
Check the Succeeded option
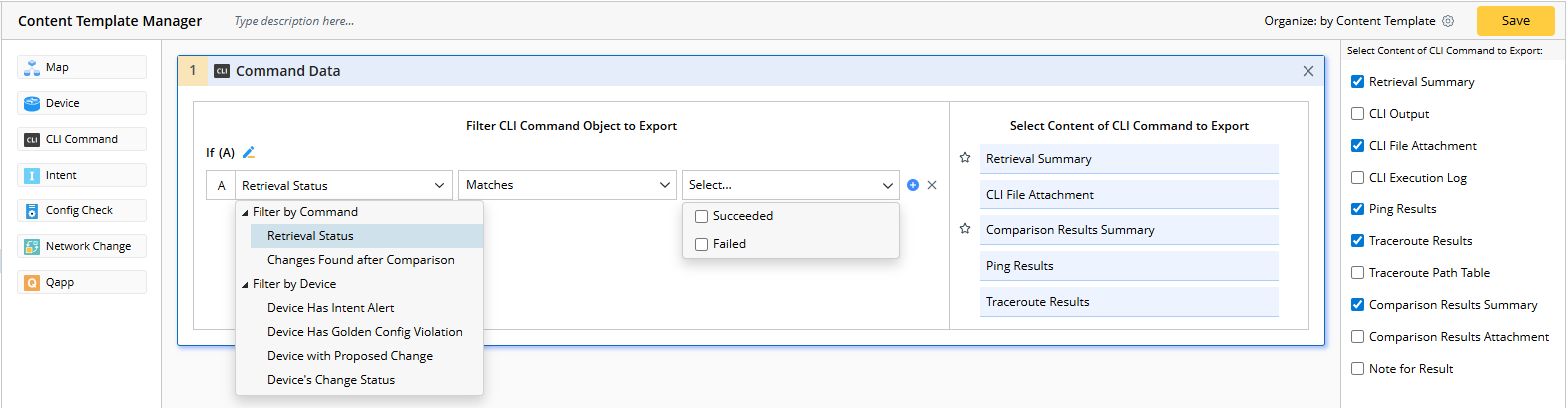tap(702, 216)
